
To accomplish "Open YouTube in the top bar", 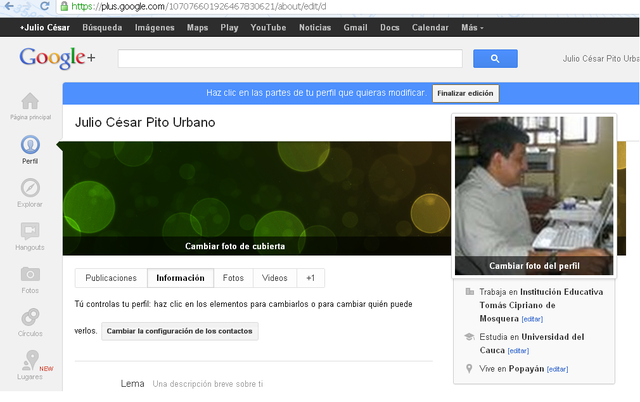I will click(x=268, y=27).
